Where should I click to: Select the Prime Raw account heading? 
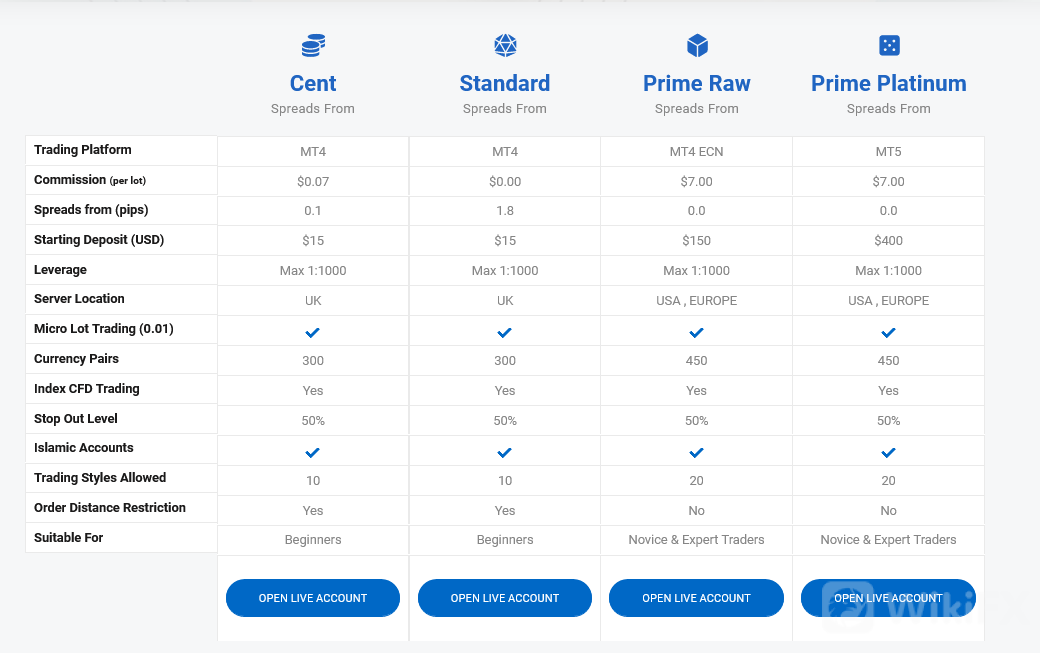(x=697, y=83)
